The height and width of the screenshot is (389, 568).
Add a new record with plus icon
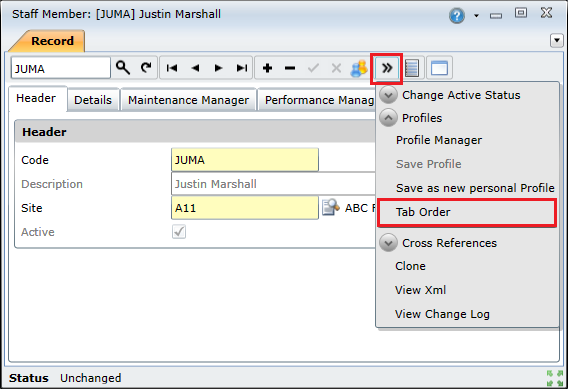click(x=267, y=68)
